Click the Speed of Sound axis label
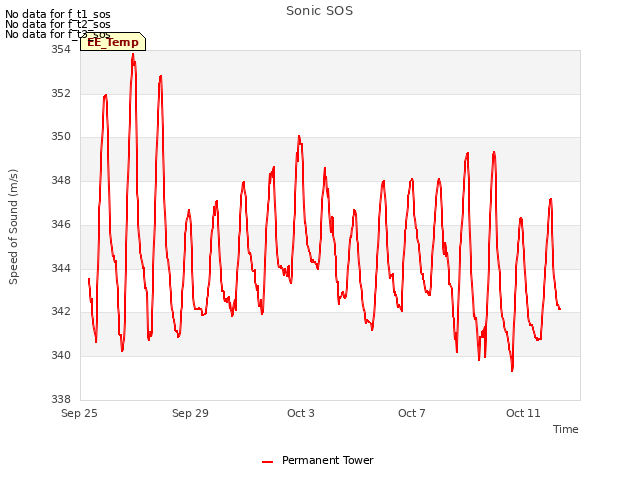This screenshot has width=640, height=480. coord(13,227)
